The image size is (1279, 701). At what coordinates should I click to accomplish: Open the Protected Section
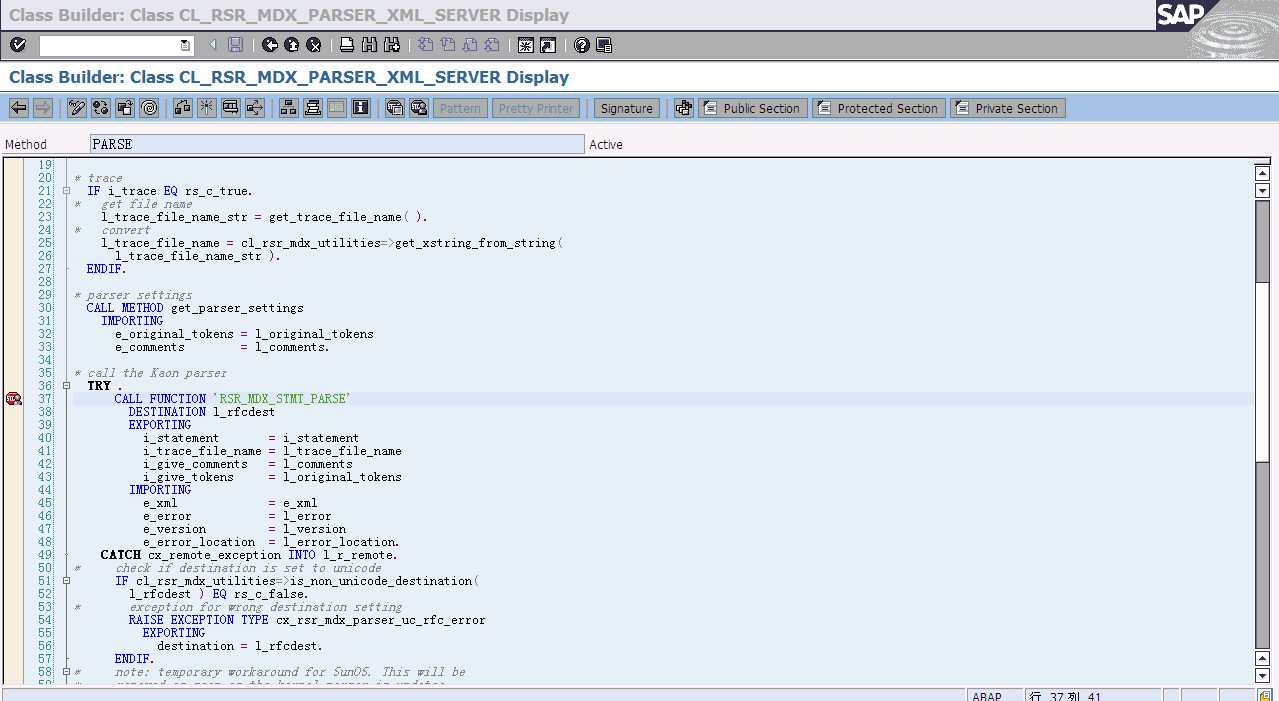(877, 108)
